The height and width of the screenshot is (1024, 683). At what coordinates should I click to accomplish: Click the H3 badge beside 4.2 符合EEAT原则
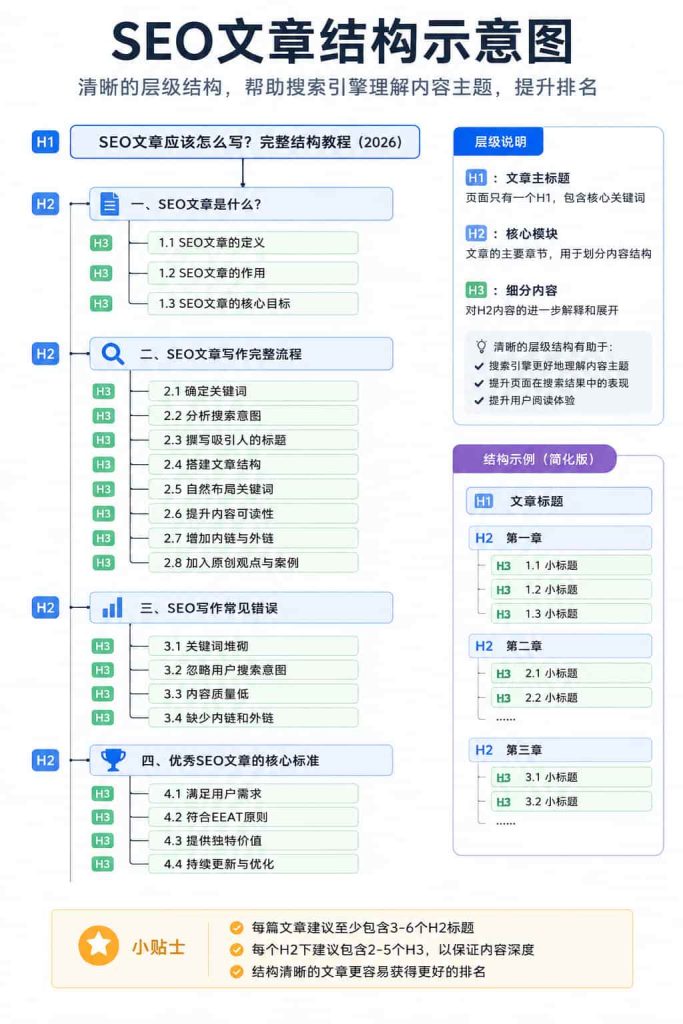click(103, 817)
